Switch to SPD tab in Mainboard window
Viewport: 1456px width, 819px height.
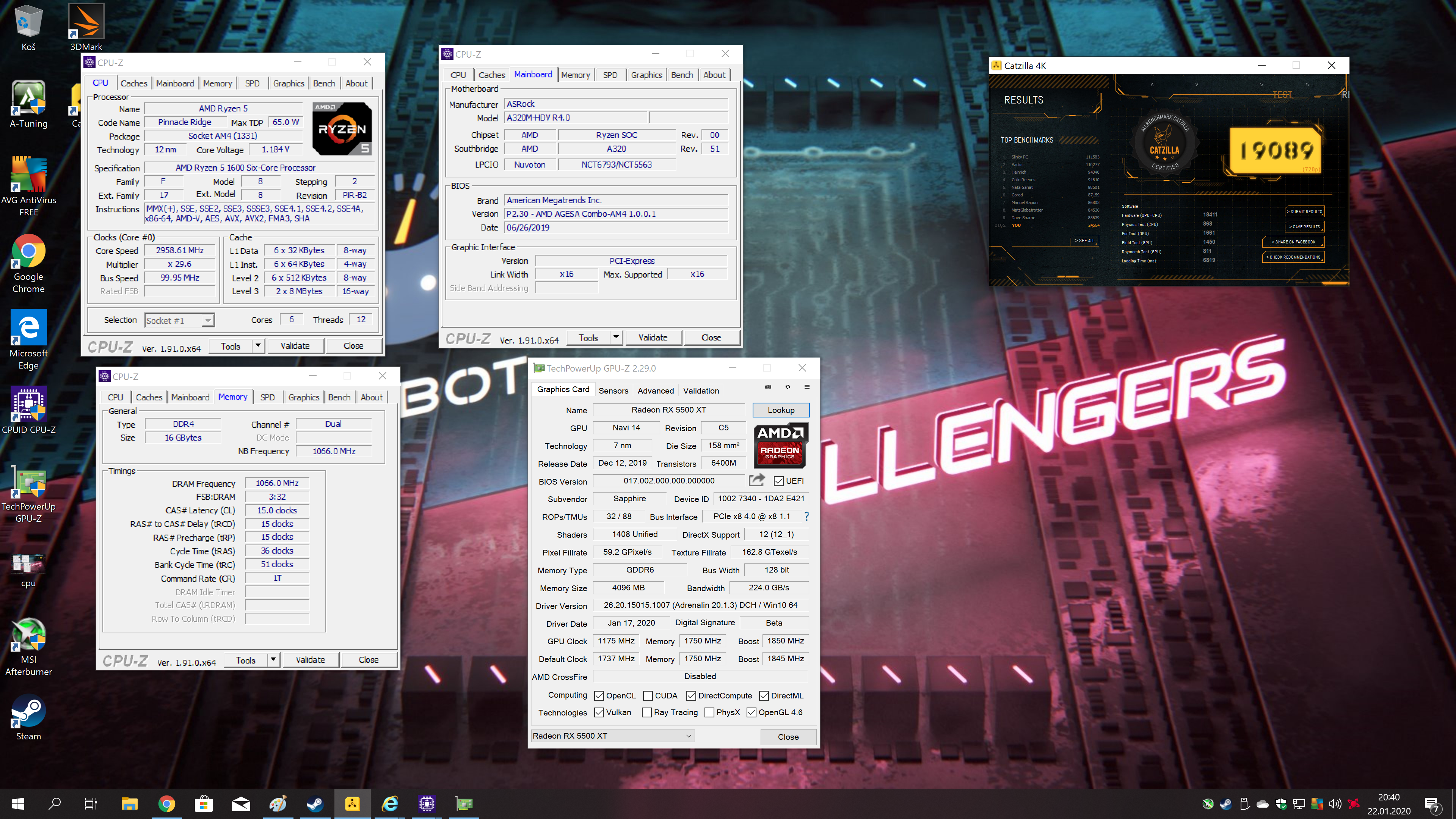click(x=610, y=75)
